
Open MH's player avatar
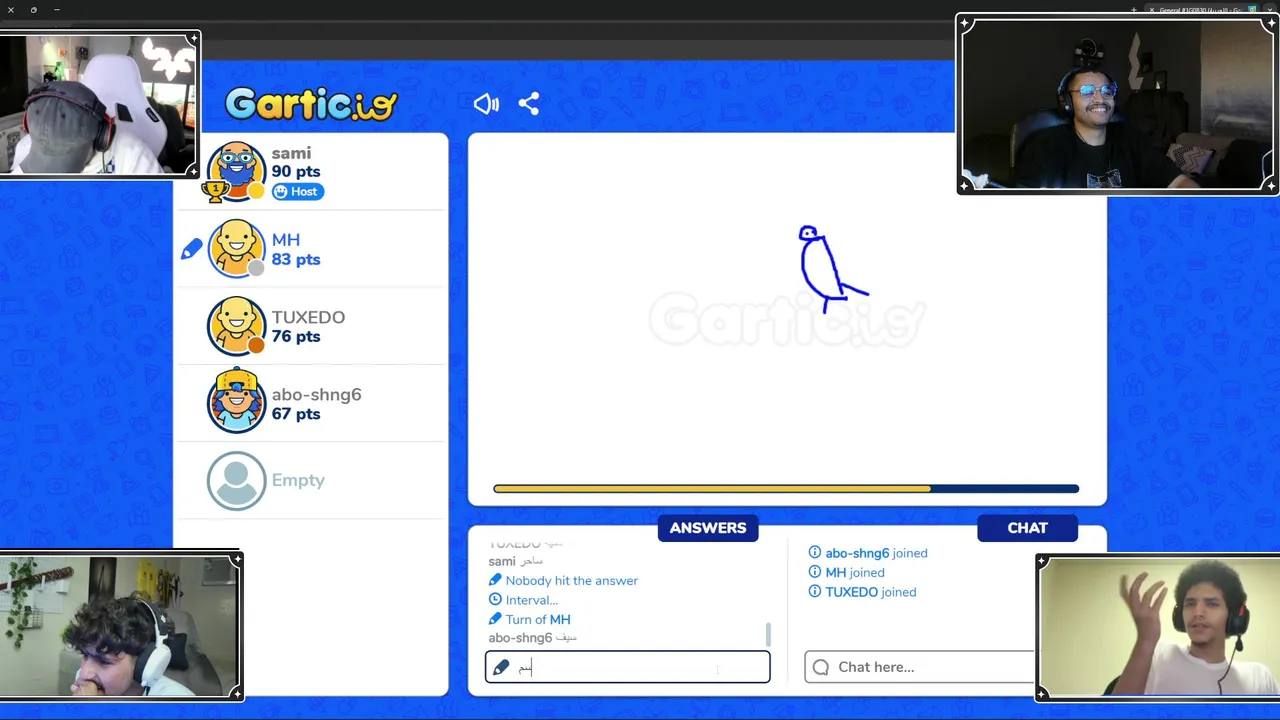[236, 248]
